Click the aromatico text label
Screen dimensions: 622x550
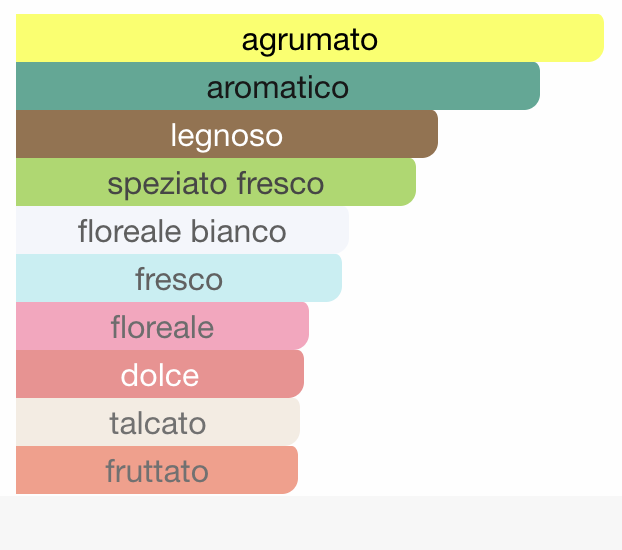tap(278, 88)
